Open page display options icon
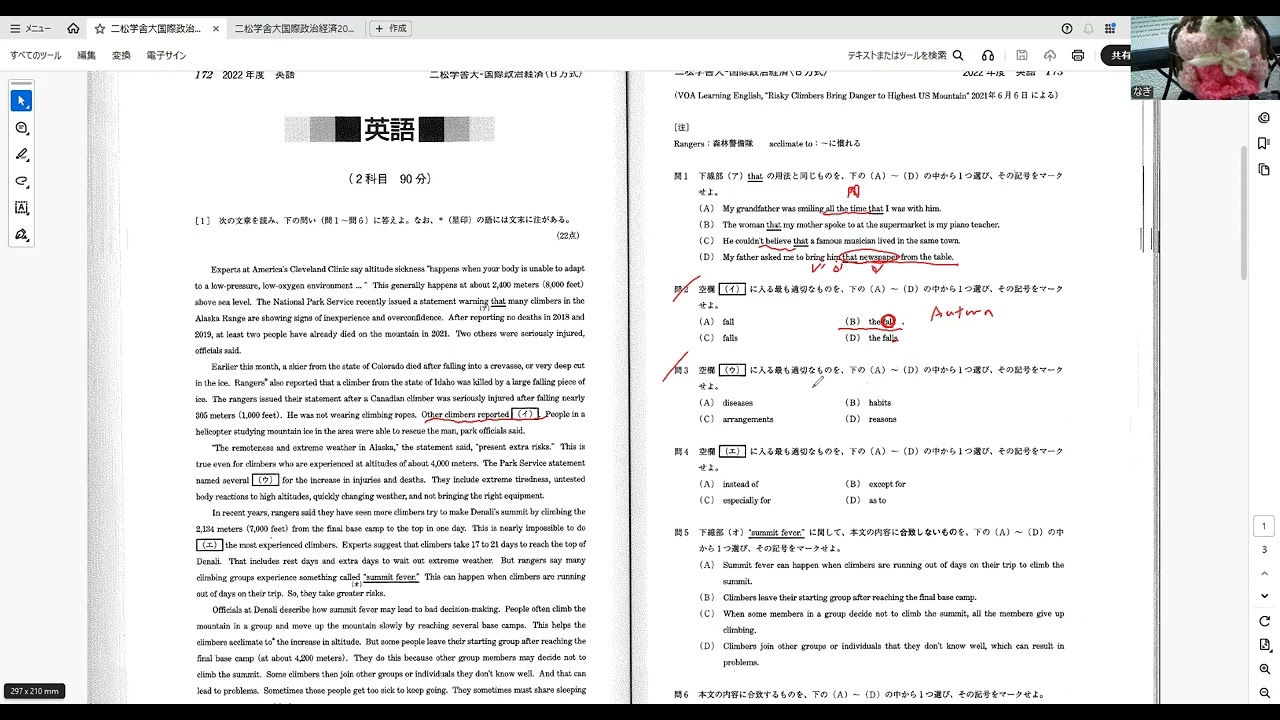Screen dimensions: 1280x720 [1264, 645]
